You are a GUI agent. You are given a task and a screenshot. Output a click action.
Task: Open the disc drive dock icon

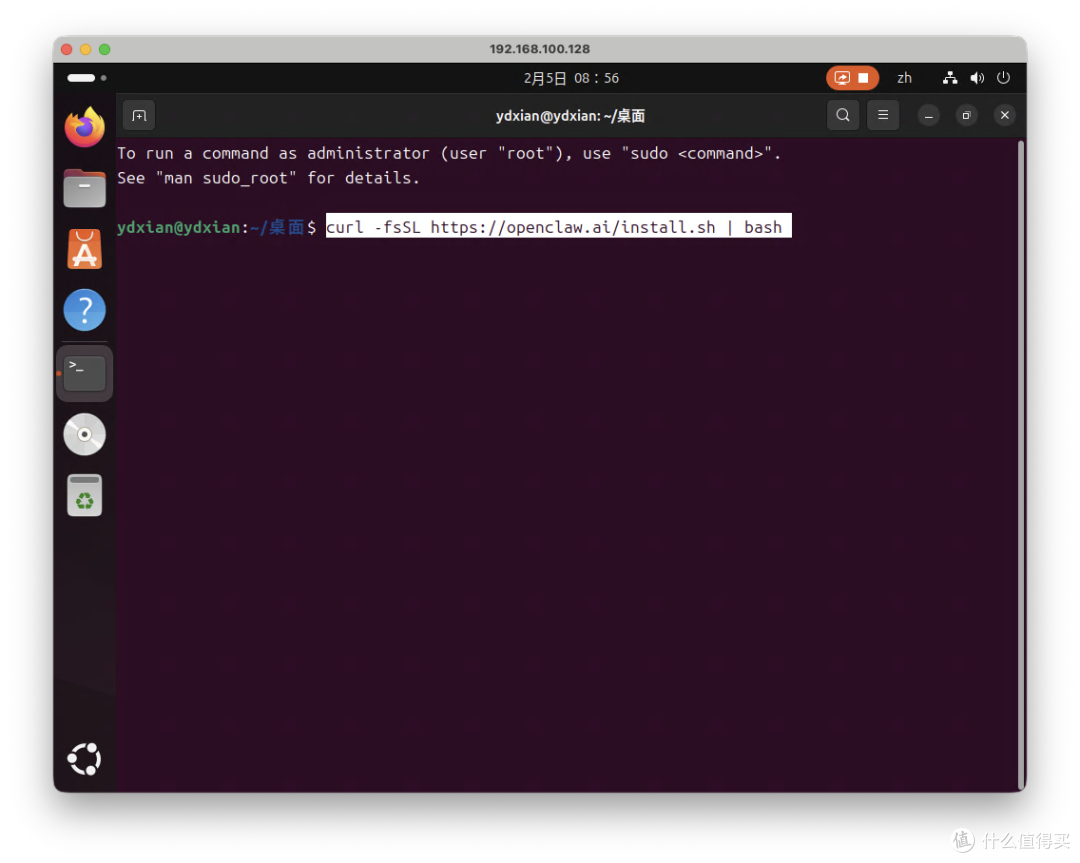(85, 435)
